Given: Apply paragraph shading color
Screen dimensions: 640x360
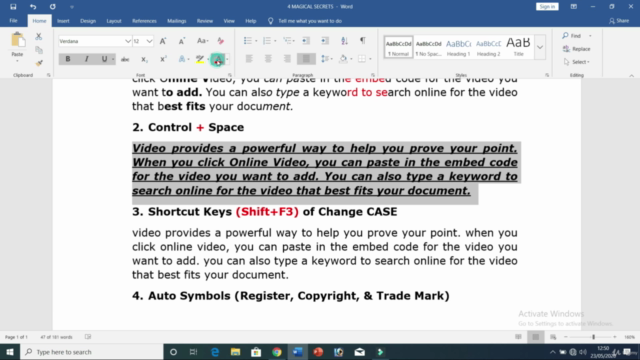Looking at the screenshot, I should pyautogui.click(x=343, y=59).
